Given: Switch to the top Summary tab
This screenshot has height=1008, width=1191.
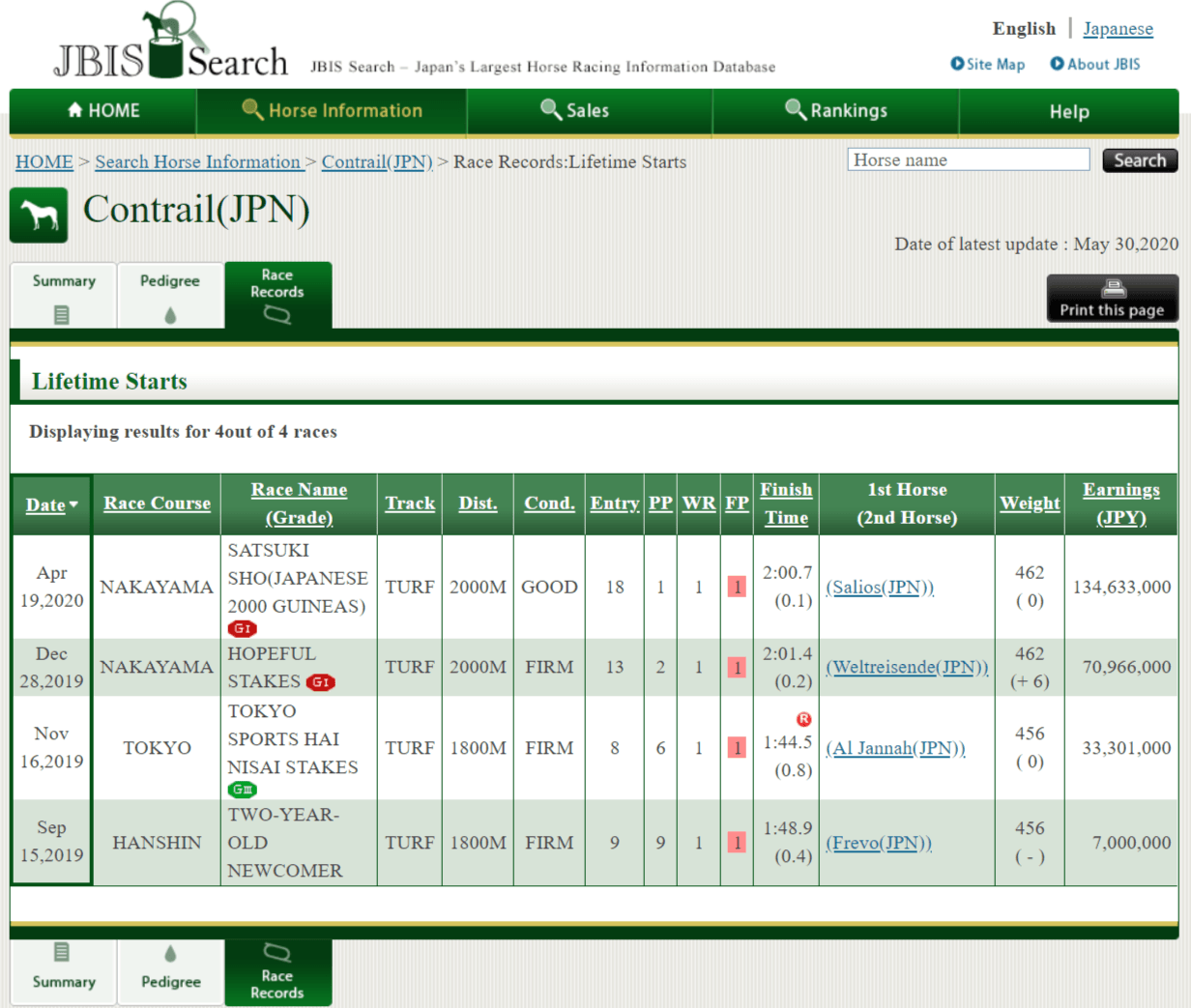Looking at the screenshot, I should click(64, 296).
